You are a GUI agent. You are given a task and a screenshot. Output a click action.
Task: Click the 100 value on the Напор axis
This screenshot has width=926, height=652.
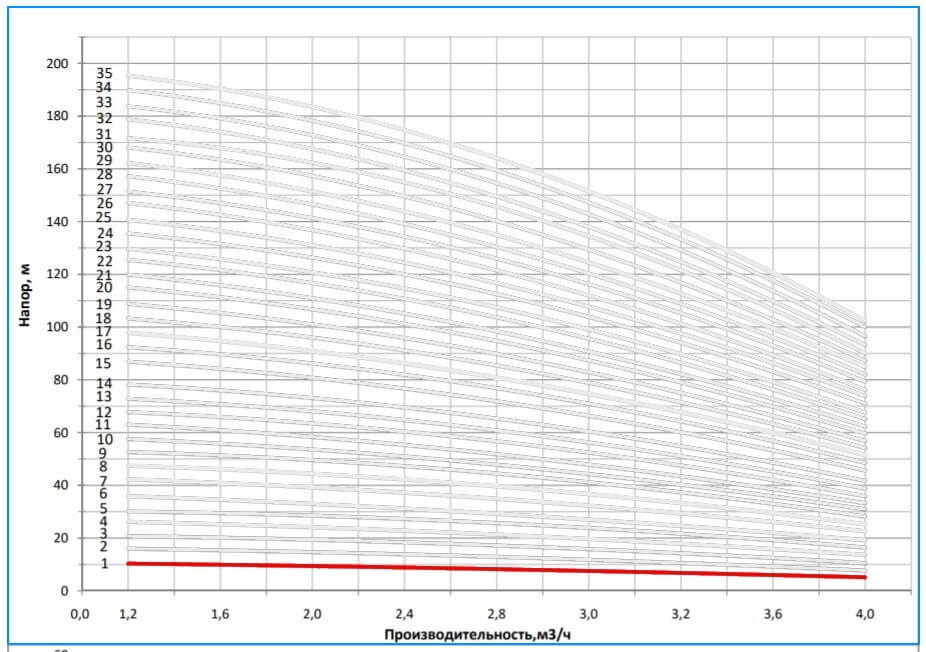point(58,327)
